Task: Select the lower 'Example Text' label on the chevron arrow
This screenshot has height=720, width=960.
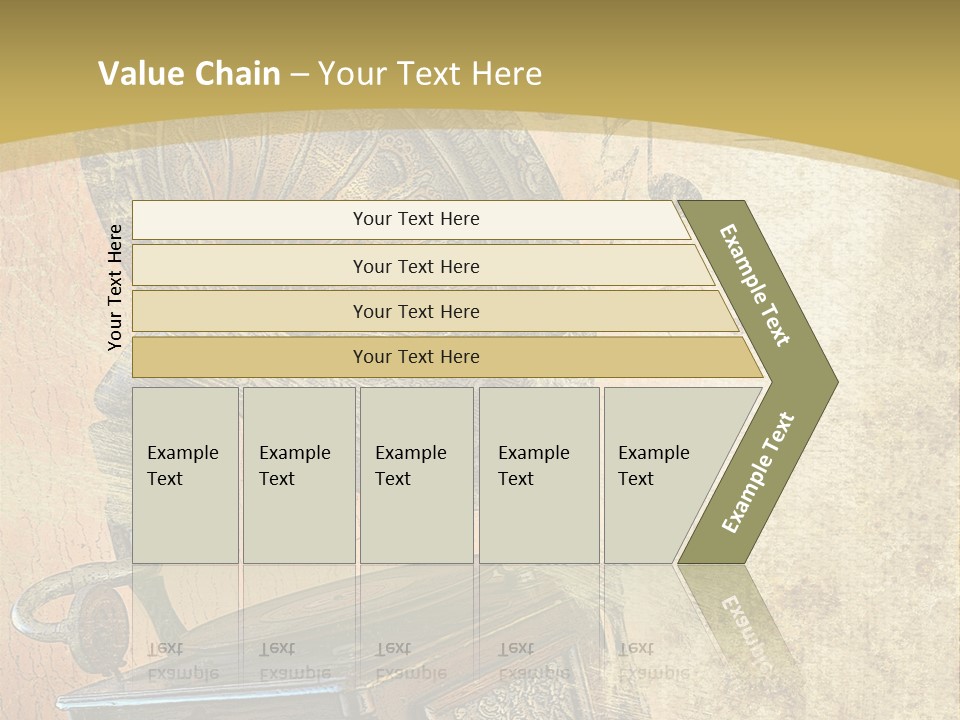Action: (758, 472)
